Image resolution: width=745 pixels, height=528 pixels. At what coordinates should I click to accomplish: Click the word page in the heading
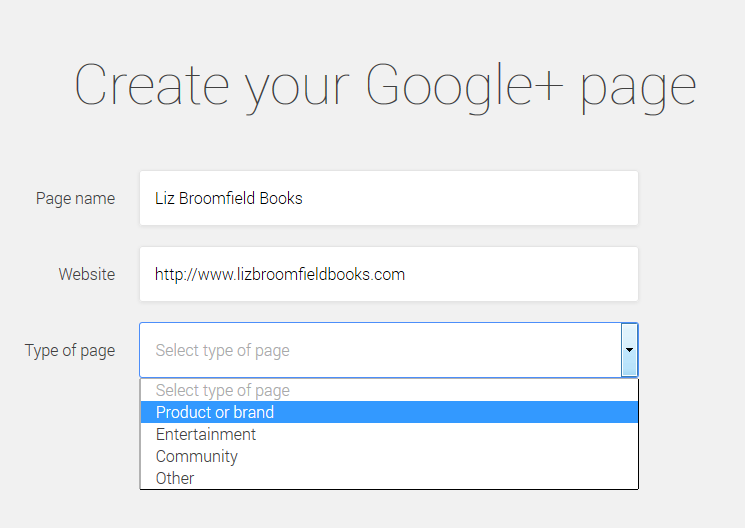(x=638, y=88)
